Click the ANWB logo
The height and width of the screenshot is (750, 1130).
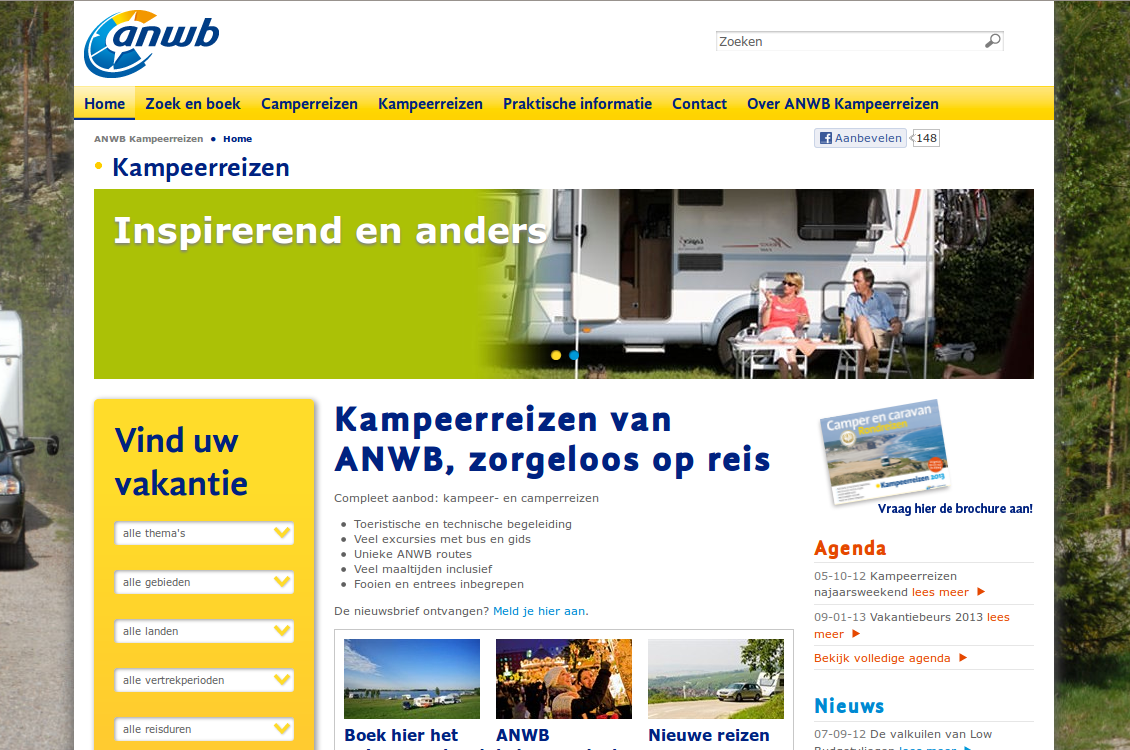click(151, 43)
